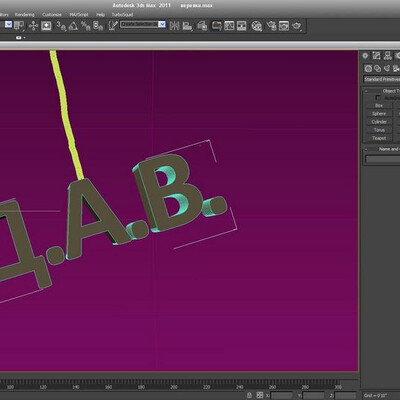Switch to the Hierarchy panel tab
400x400 pixels.
(388, 56)
